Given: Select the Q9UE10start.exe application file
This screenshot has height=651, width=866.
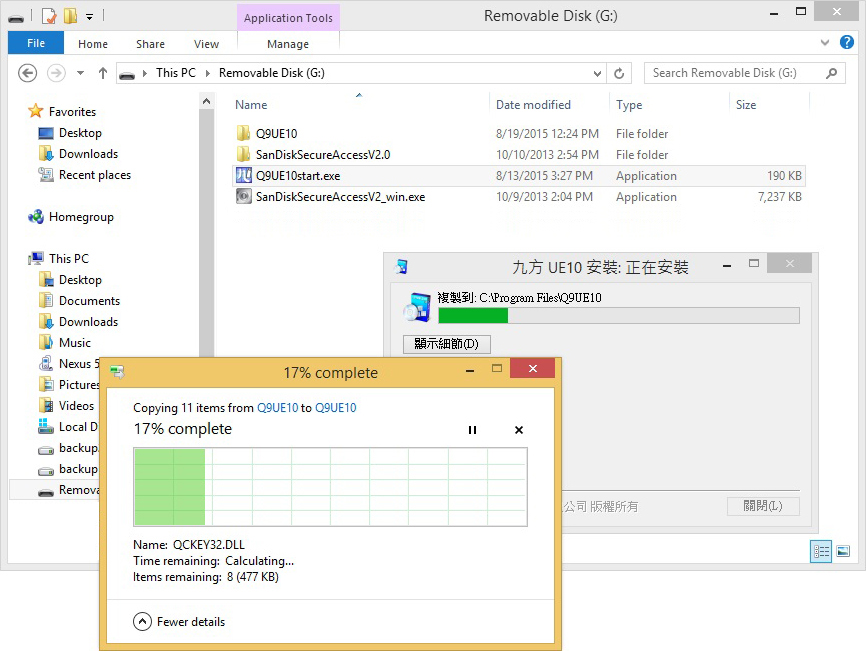Looking at the screenshot, I should pyautogui.click(x=518, y=176).
